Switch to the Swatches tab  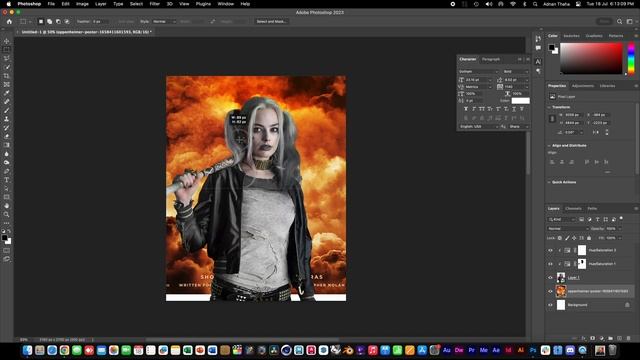tap(571, 36)
